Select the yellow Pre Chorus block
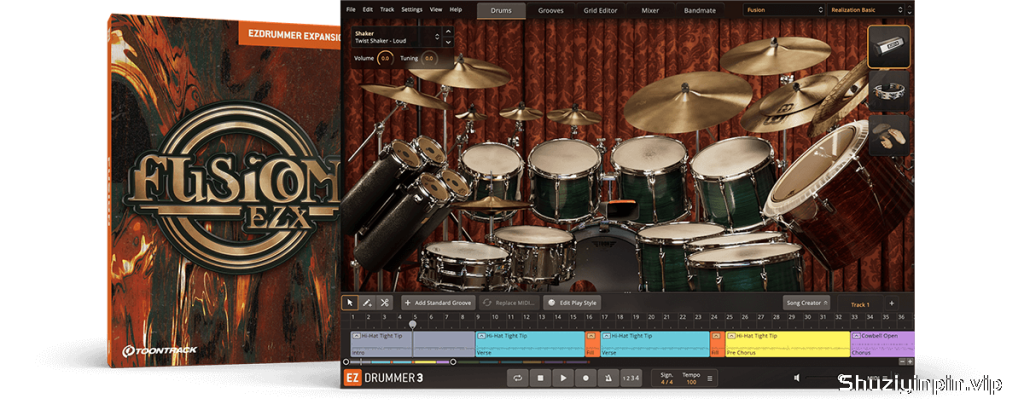The height and width of the screenshot is (416, 1024). (788, 344)
